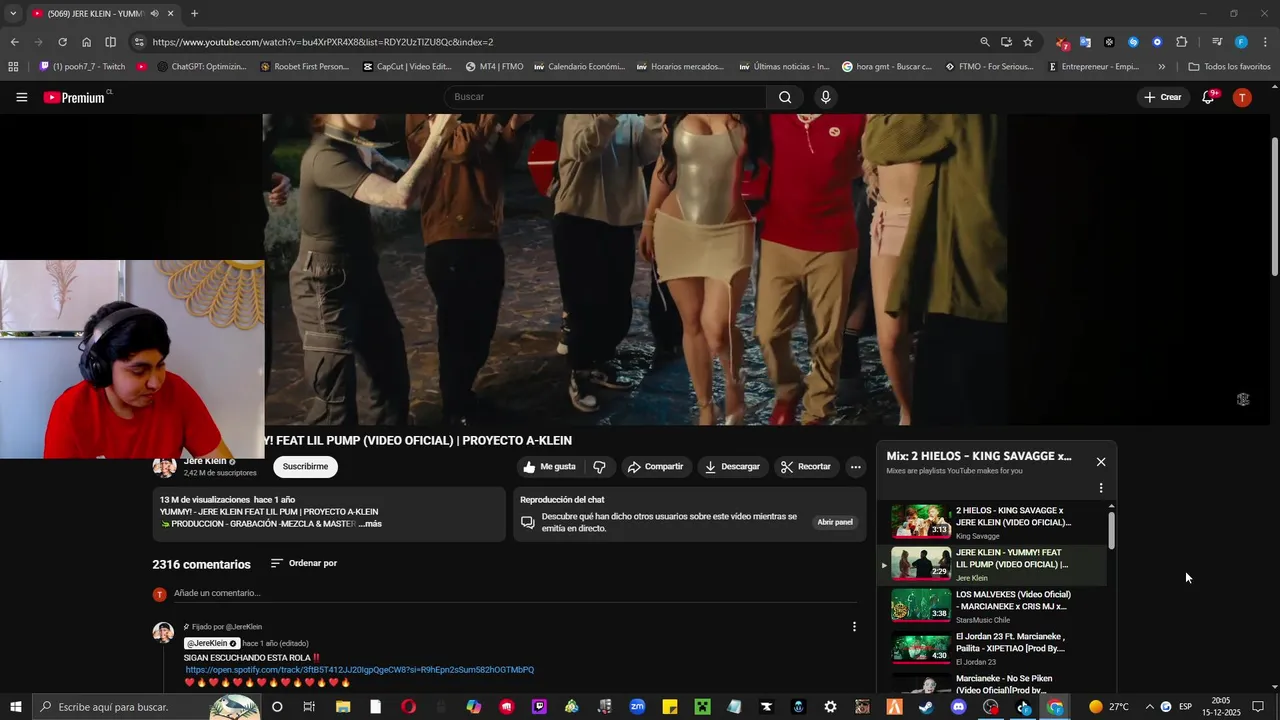This screenshot has width=1280, height=720.
Task: Open the Crear menu button
Action: point(1163,97)
